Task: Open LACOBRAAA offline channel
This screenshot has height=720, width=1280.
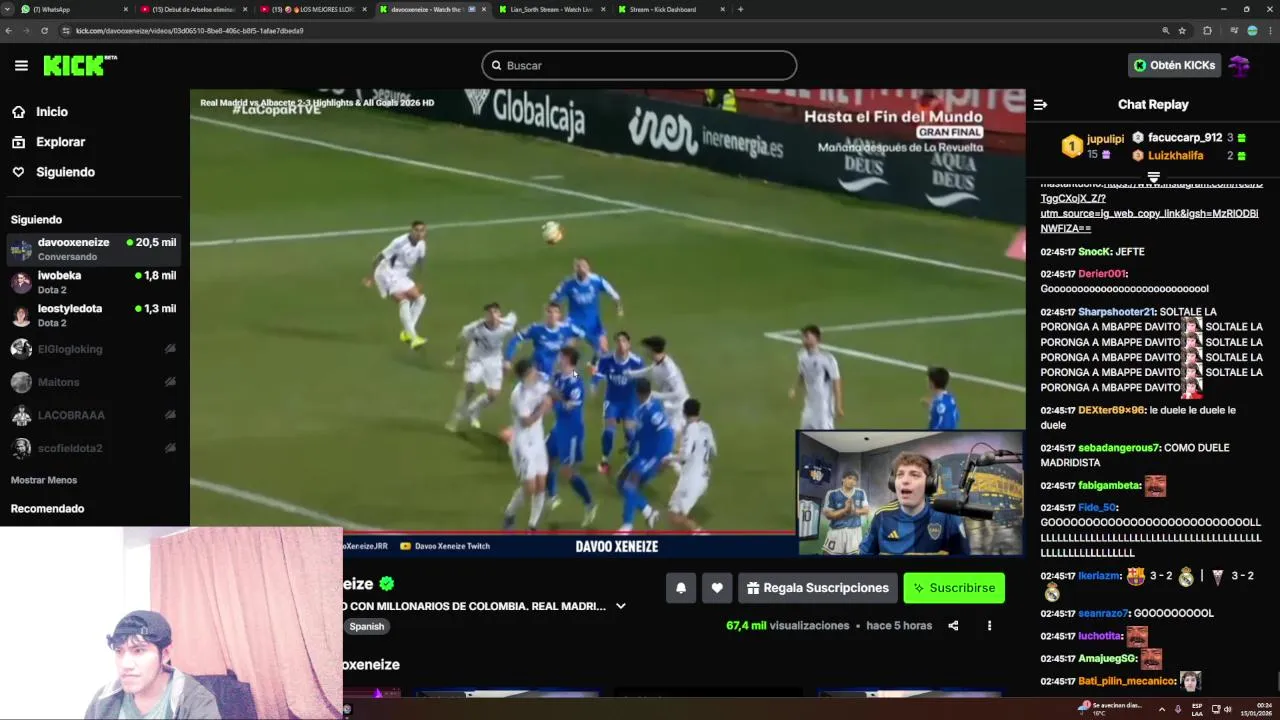Action: click(93, 415)
